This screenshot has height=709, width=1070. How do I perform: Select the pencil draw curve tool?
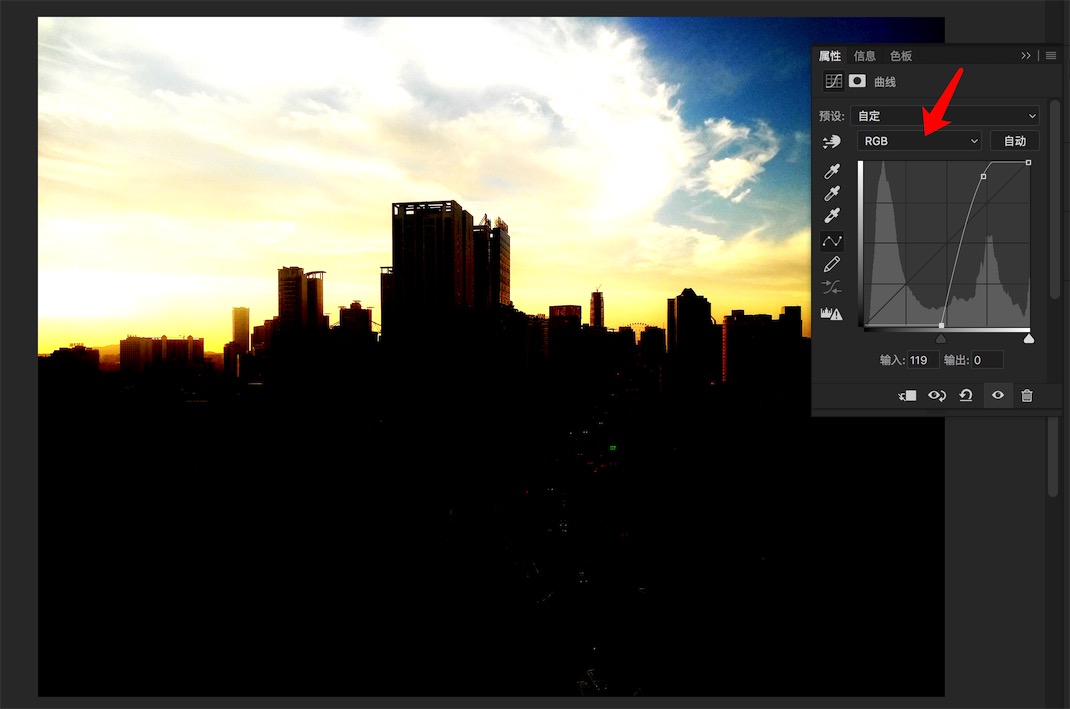click(x=832, y=265)
